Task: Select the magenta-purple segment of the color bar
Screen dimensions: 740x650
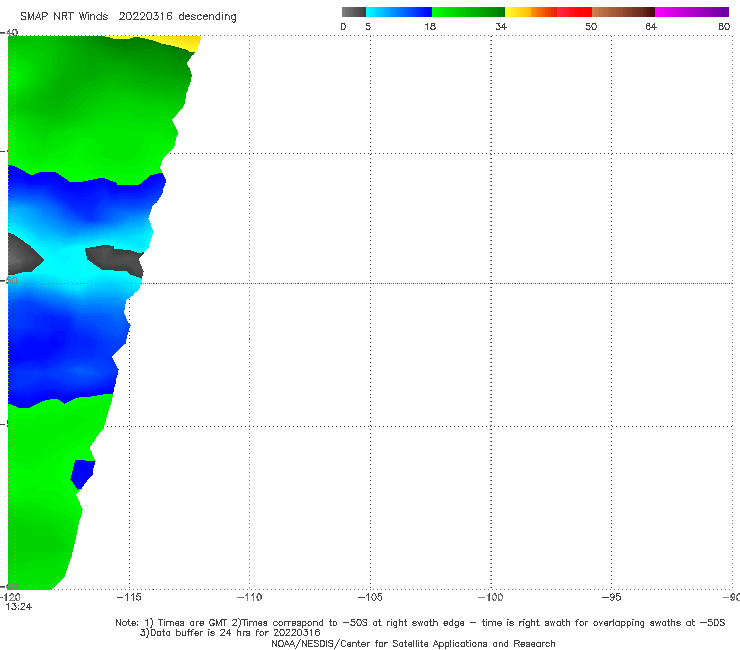Action: (x=692, y=12)
